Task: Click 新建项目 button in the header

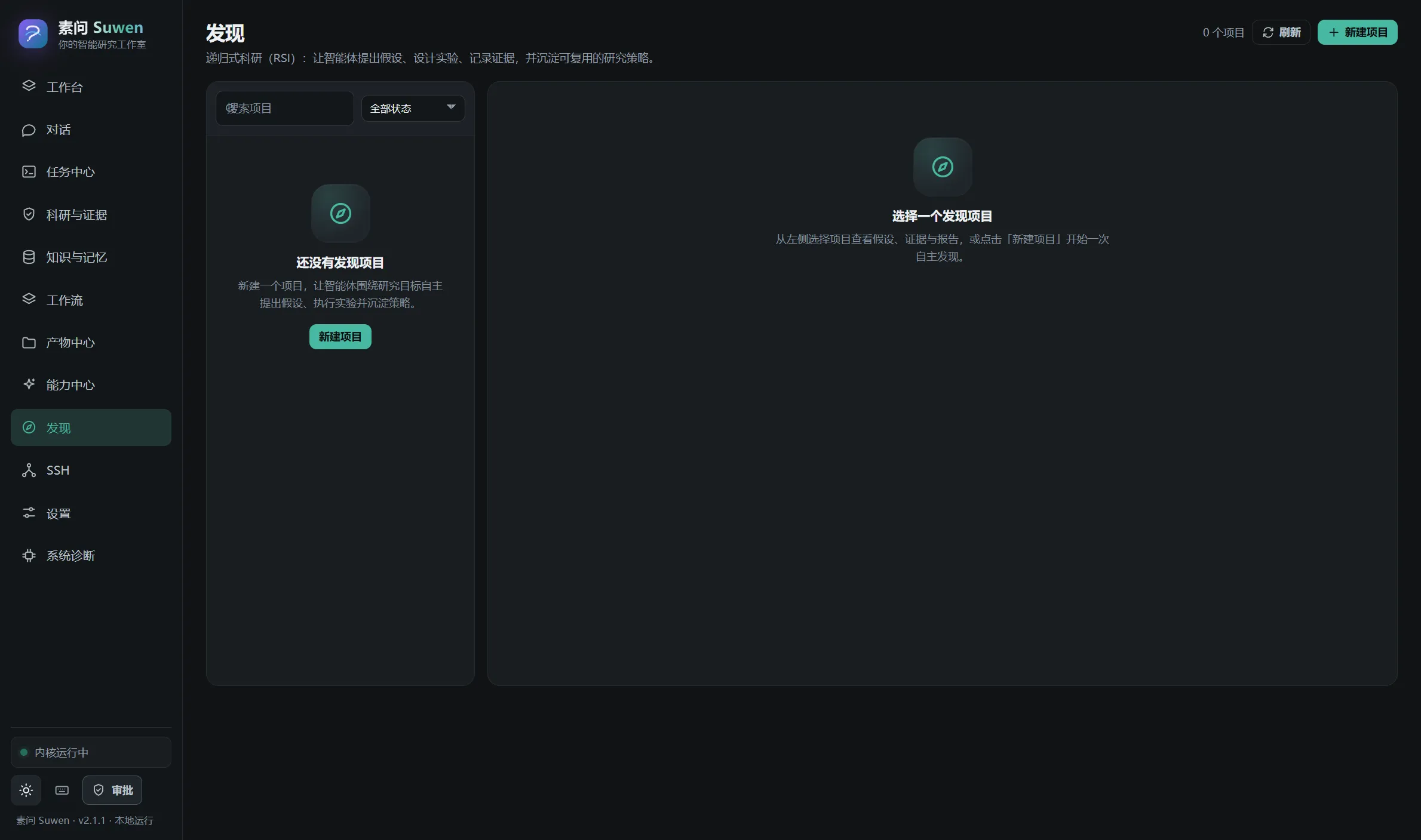Action: (1357, 32)
